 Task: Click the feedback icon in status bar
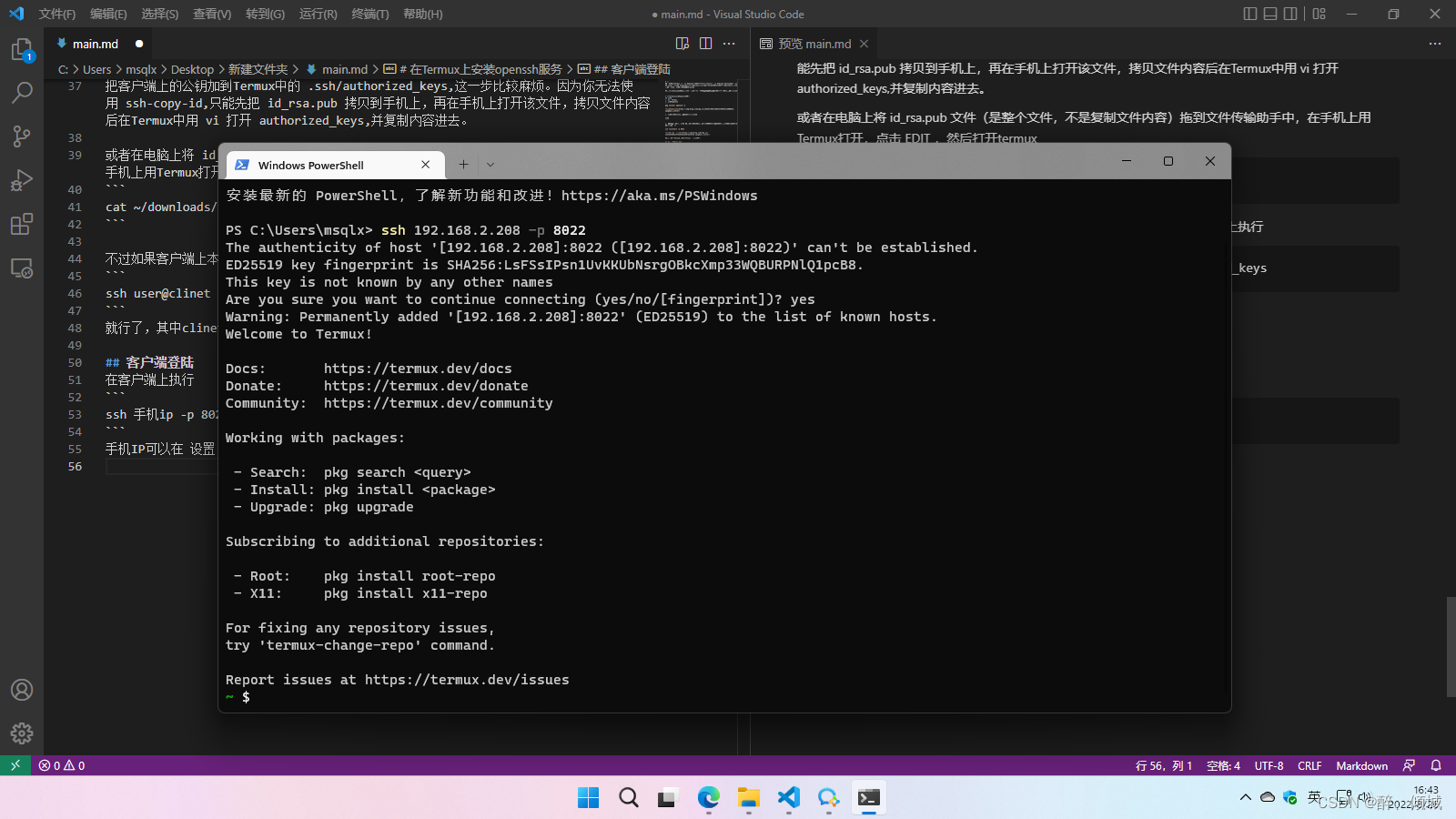pos(1409,765)
